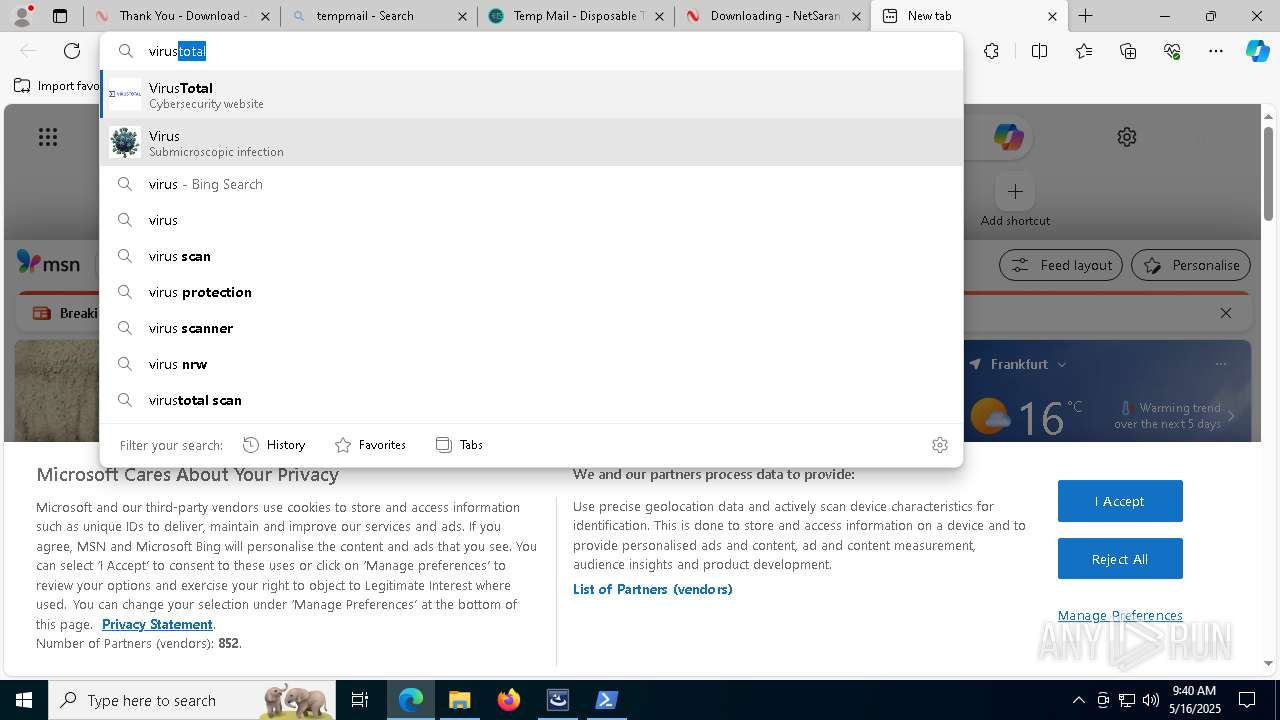Add a shortcut with the plus tile
Viewport: 1280px width, 720px height.
coord(1015,191)
